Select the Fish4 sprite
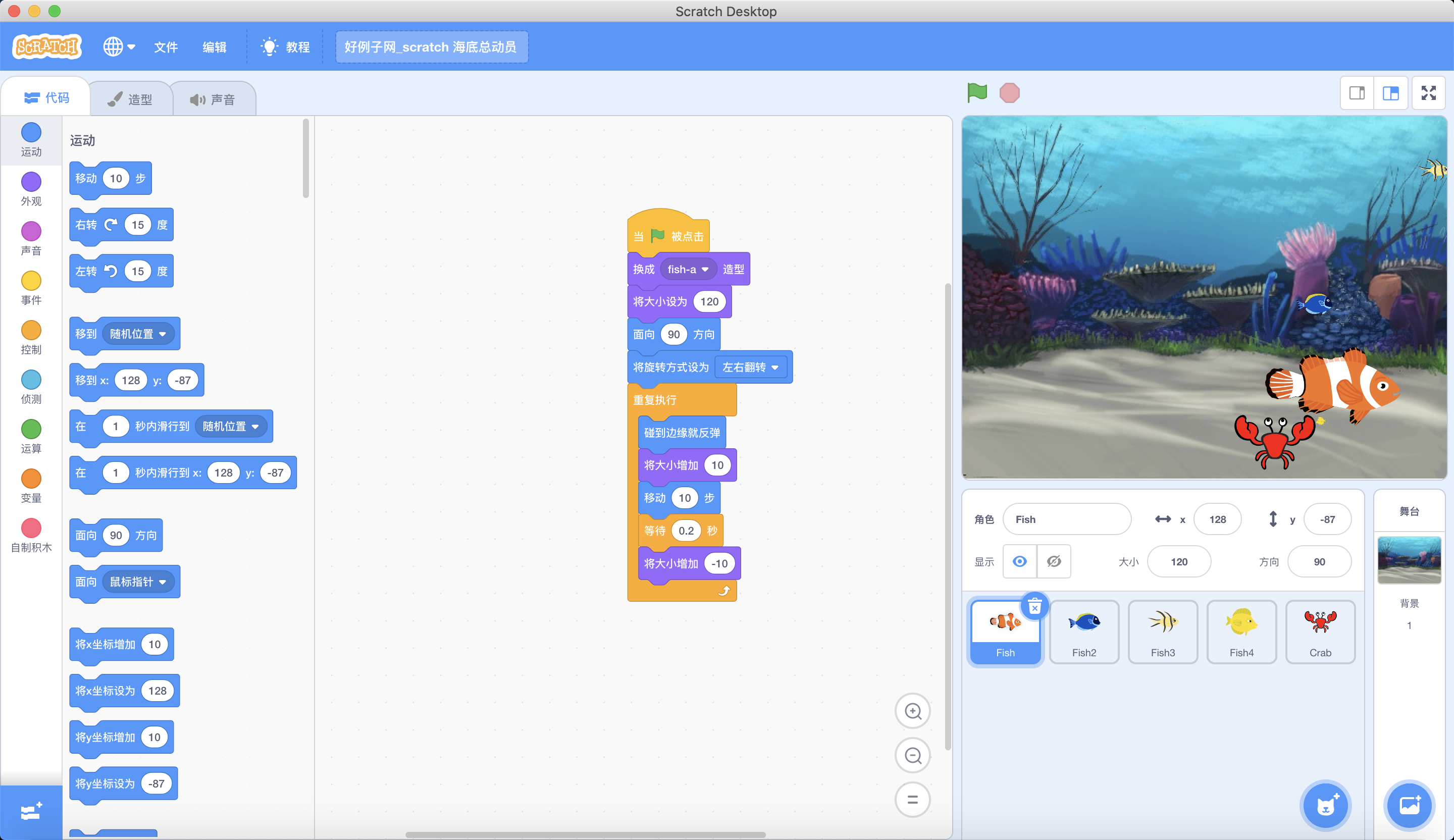The width and height of the screenshot is (1454, 840). (1241, 632)
